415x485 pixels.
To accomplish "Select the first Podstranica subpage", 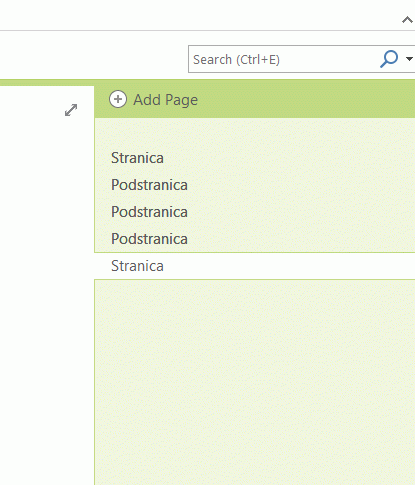I will (255, 185).
